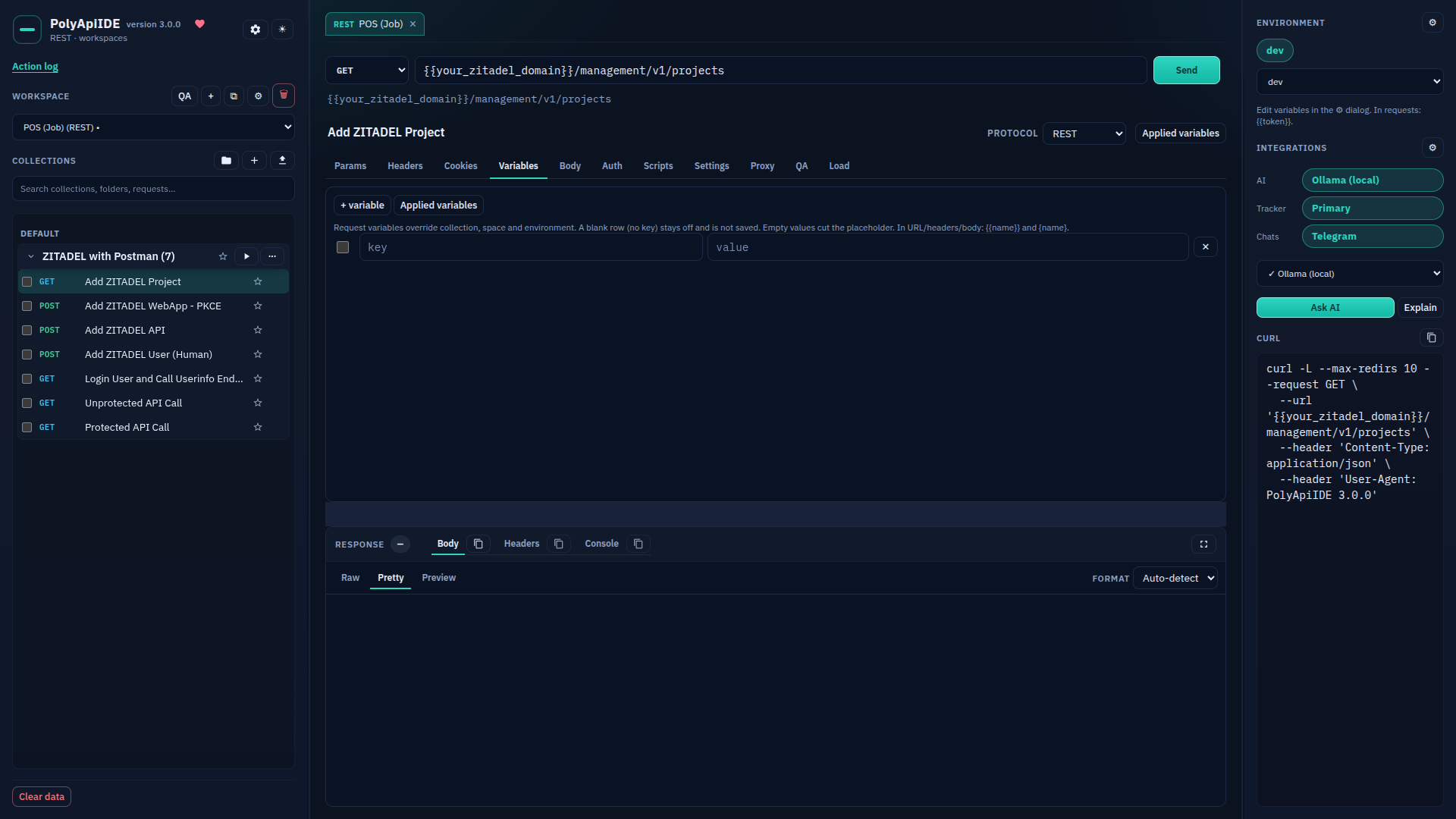This screenshot has width=1456, height=819.
Task: Open the dev environment dropdown
Action: [1350, 82]
